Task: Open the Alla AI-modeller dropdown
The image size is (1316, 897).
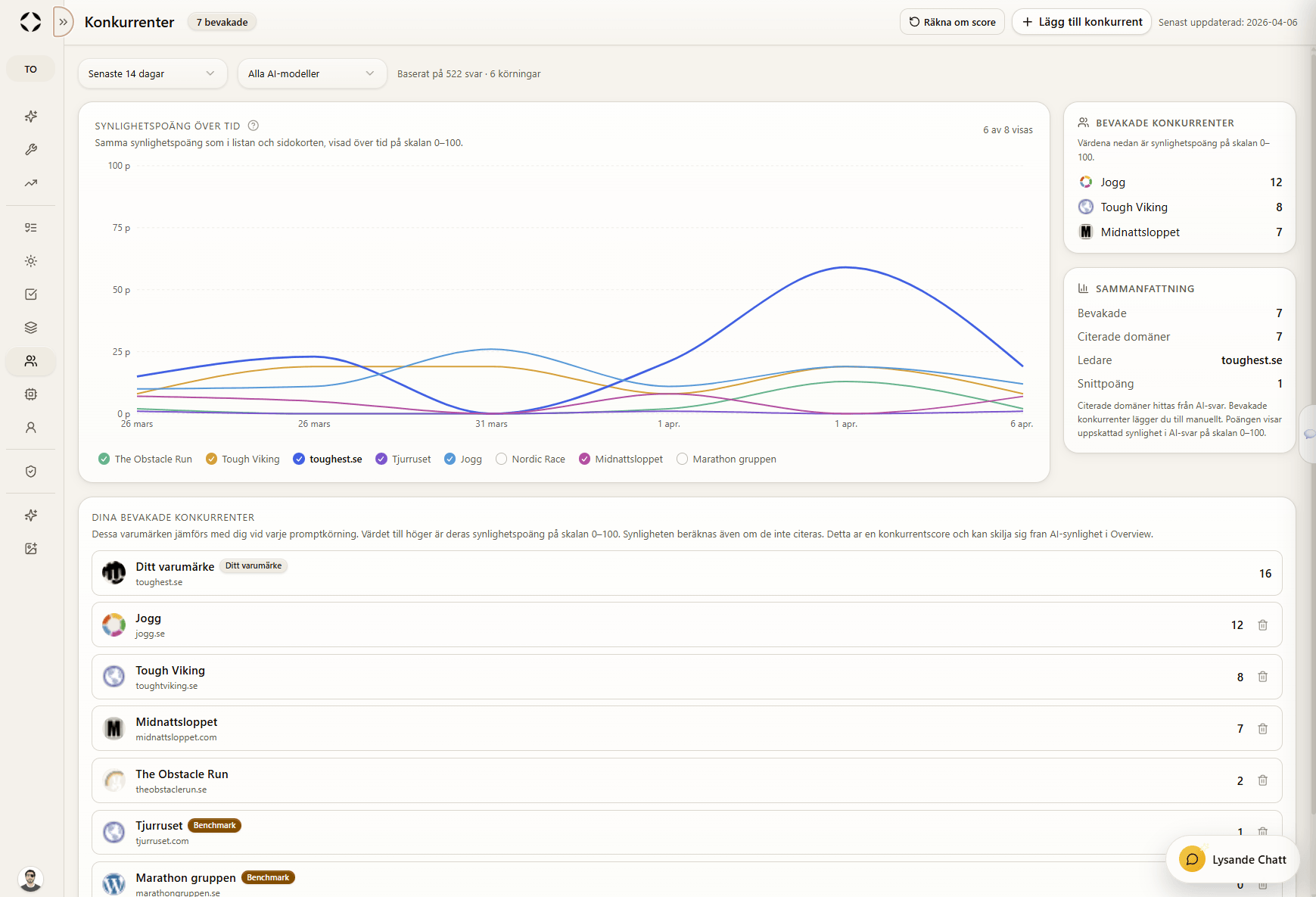Action: coord(312,73)
